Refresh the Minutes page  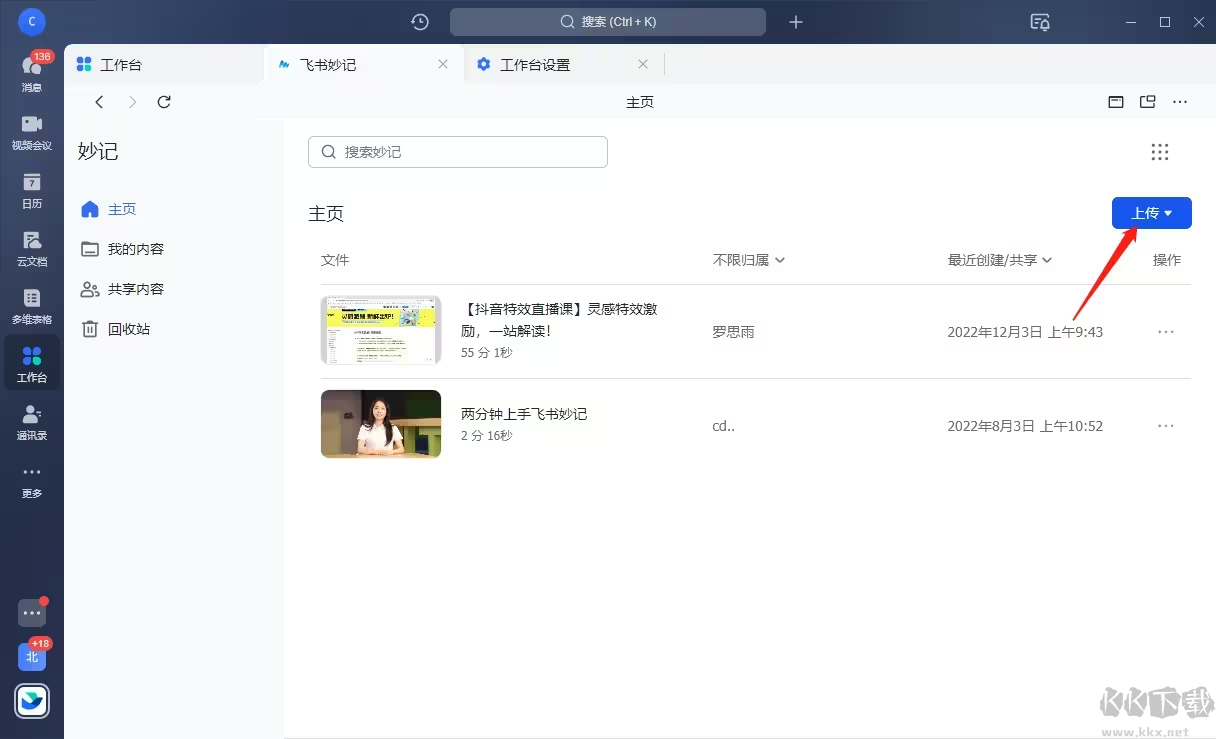coord(165,102)
